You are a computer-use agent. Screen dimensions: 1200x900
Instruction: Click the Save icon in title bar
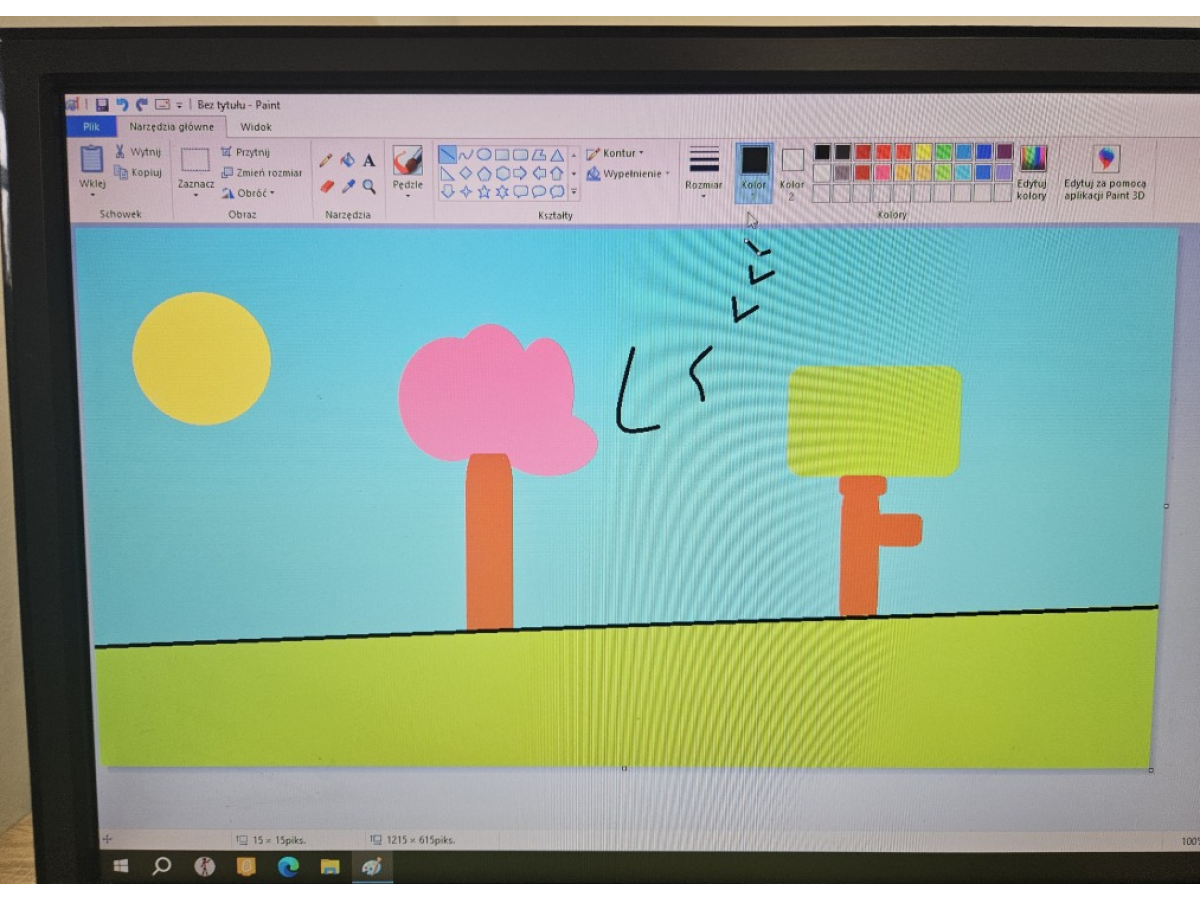click(x=102, y=105)
